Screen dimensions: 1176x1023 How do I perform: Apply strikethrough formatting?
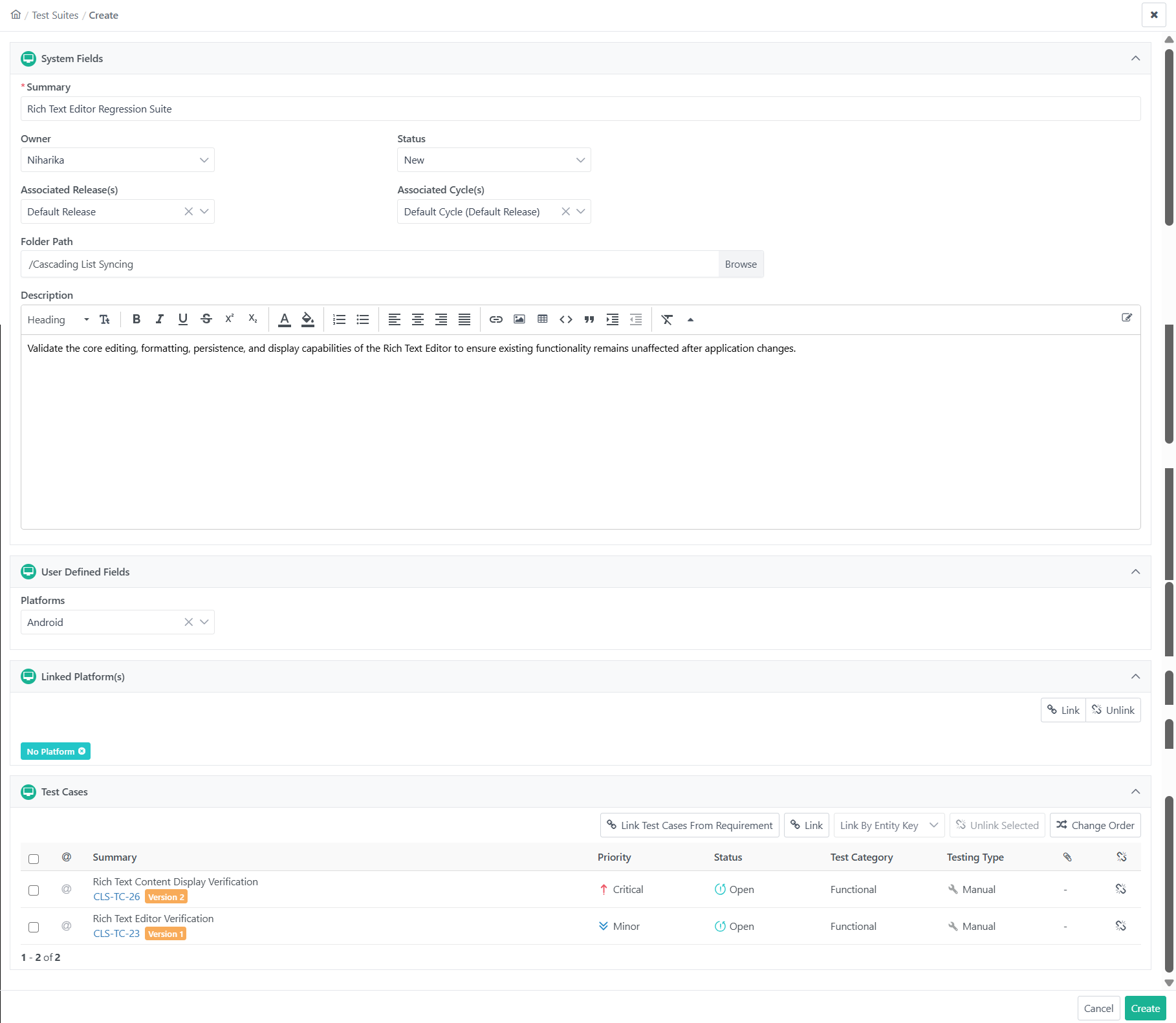tap(206, 319)
